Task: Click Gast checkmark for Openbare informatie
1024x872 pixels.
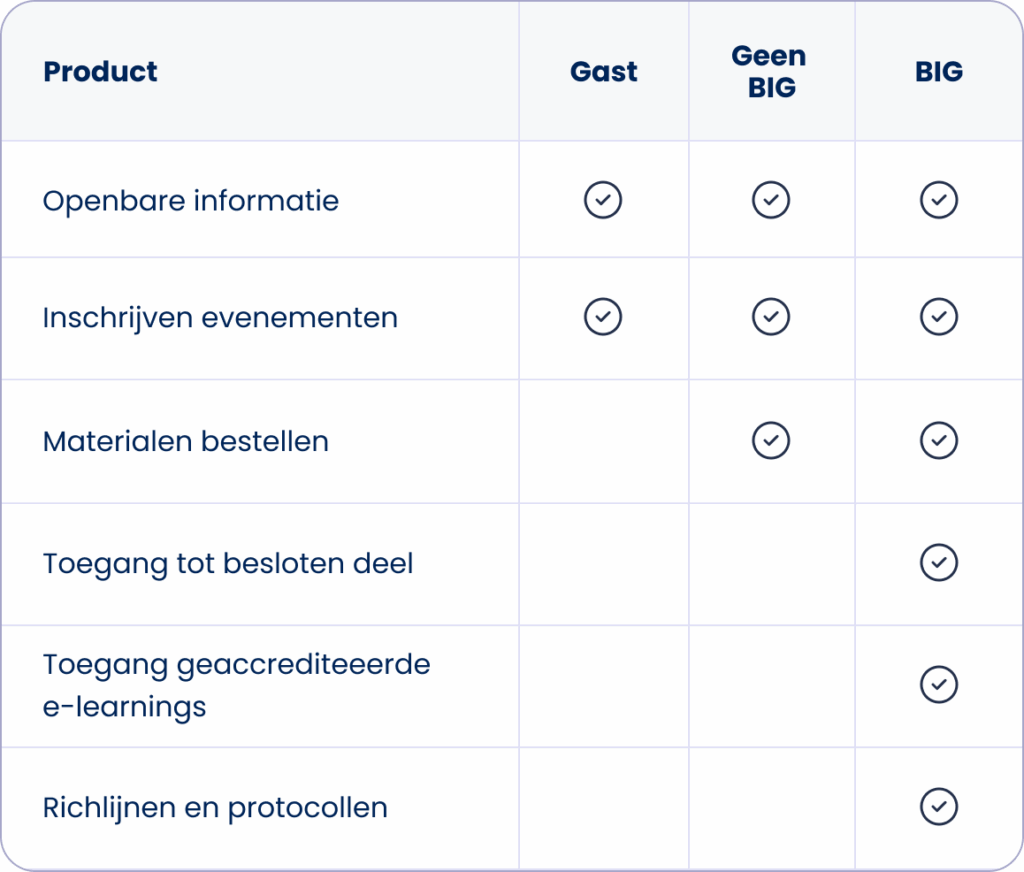Action: 603,200
